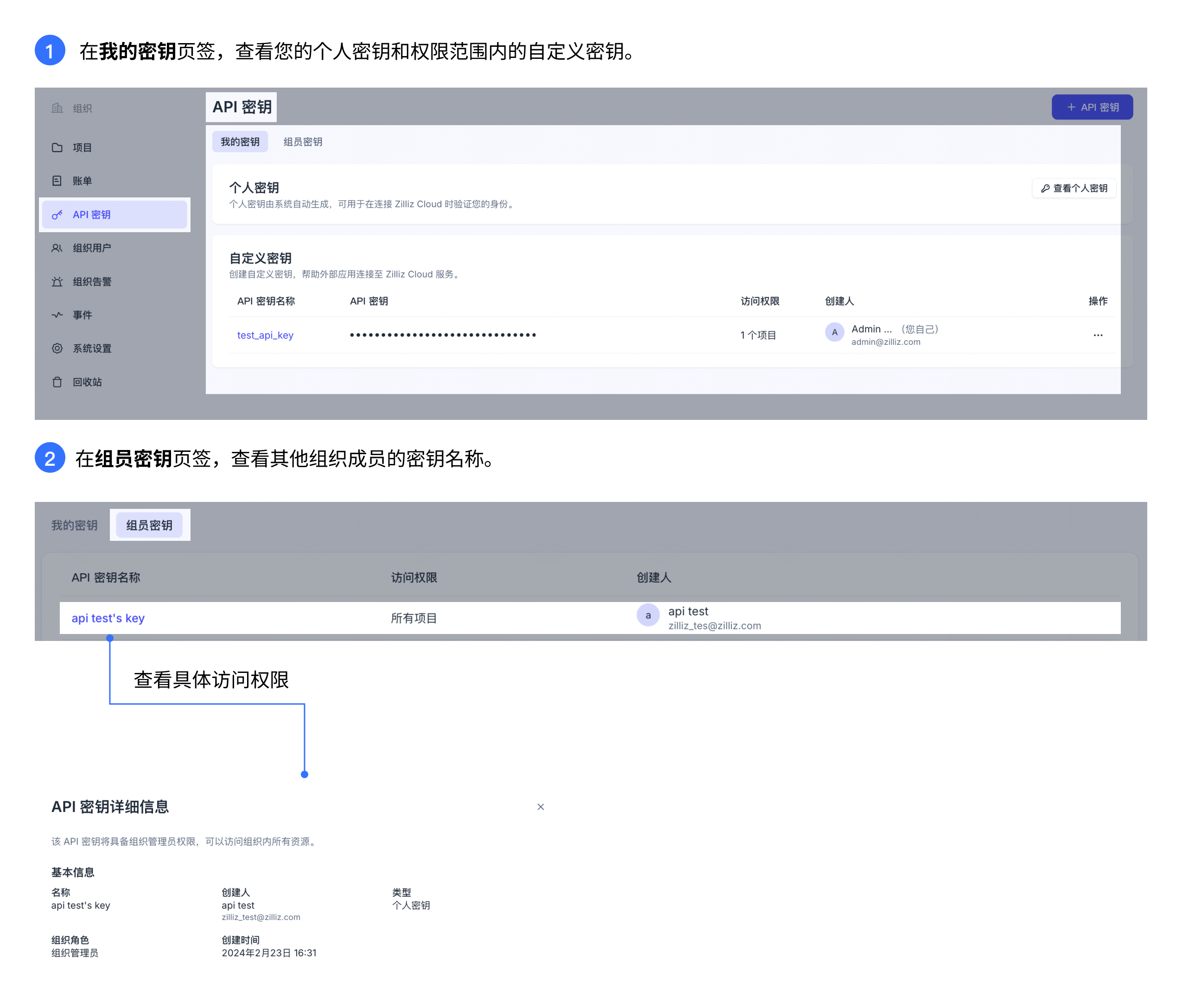Click the 组织管理员 role value

tap(75, 953)
